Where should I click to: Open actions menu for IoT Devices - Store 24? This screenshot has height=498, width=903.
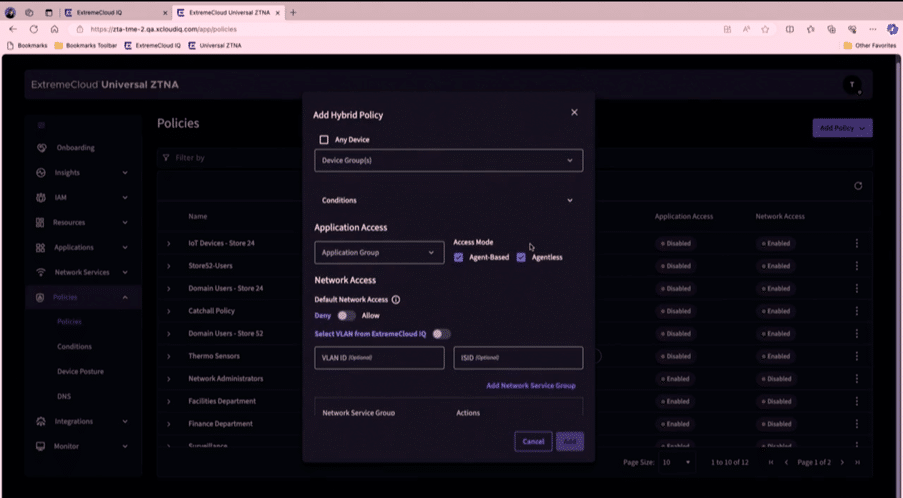coord(857,244)
